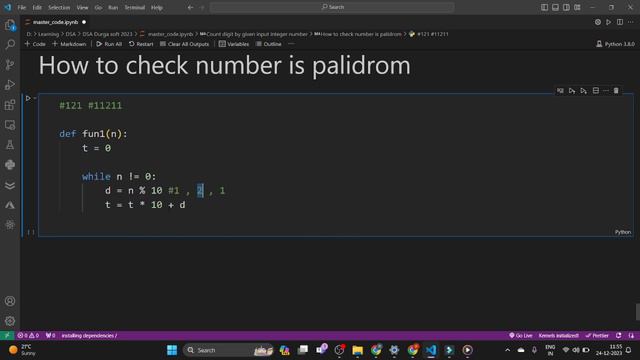Image resolution: width=640 pixels, height=360 pixels.
Task: Execute cell and below from cell toolbar
Action: pyautogui.click(x=584, y=91)
